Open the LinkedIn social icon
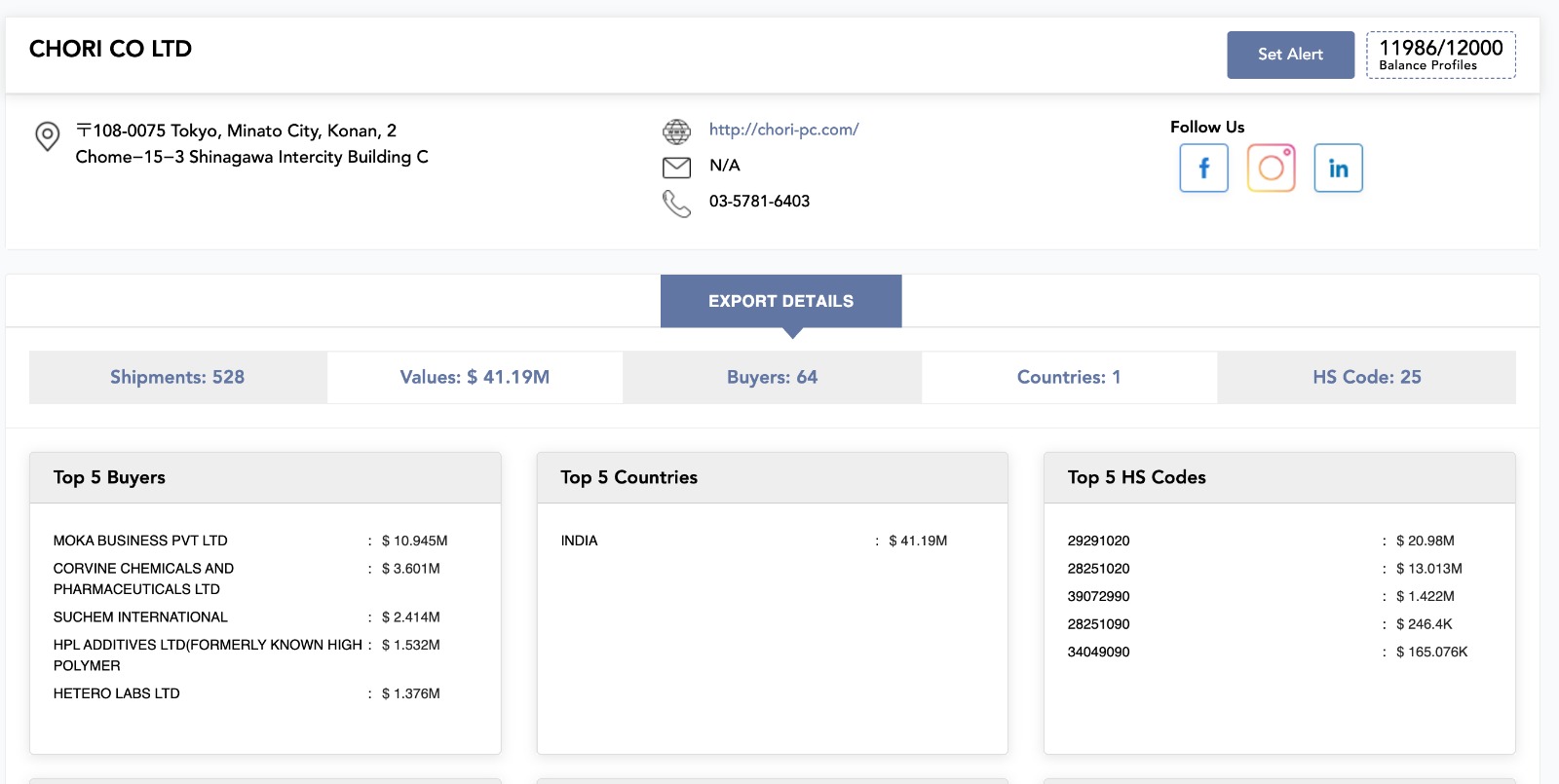Screen dimensions: 1559x784 click(x=1338, y=168)
